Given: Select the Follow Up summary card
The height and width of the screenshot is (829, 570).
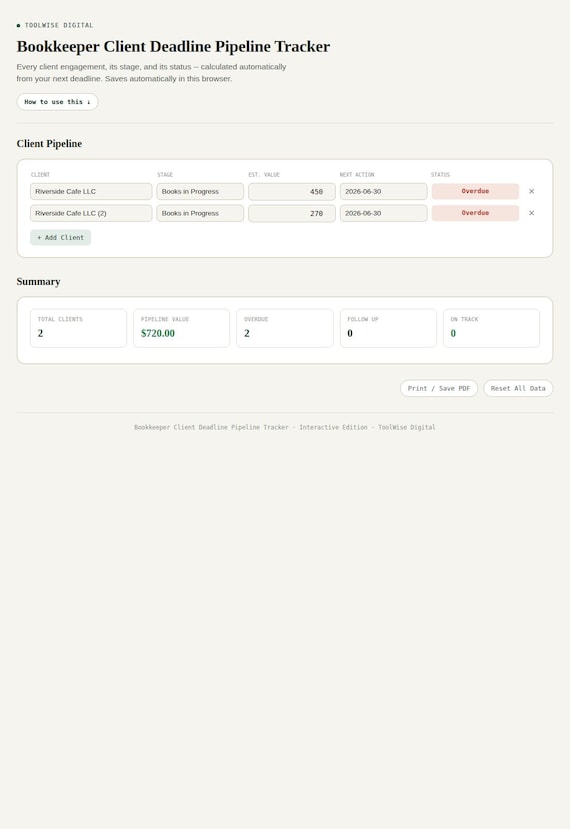Looking at the screenshot, I should 388,328.
